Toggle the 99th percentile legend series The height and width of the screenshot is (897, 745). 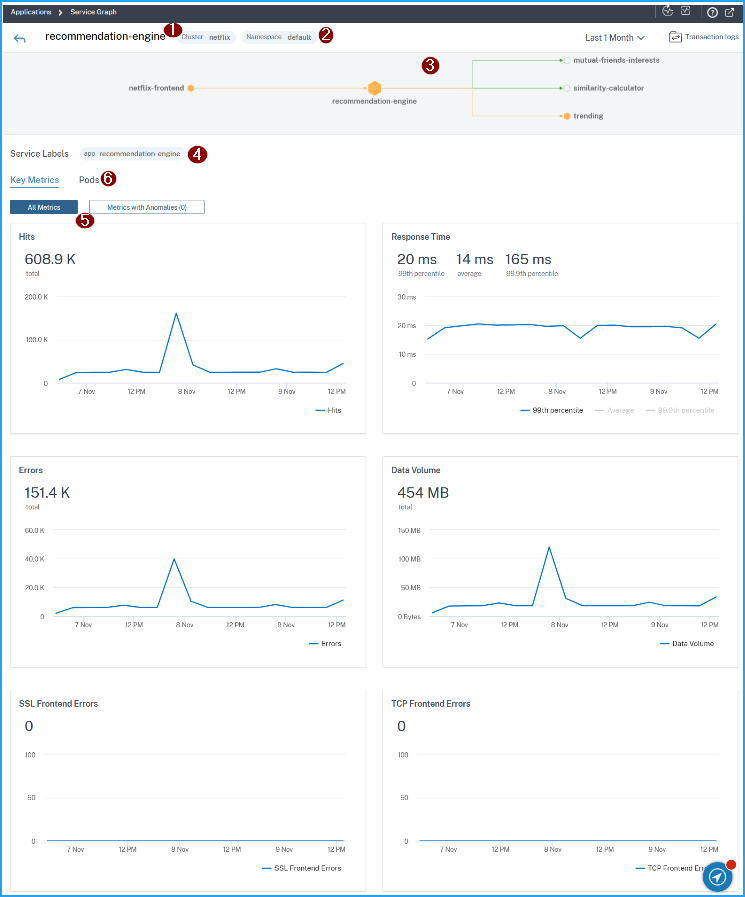[x=551, y=410]
